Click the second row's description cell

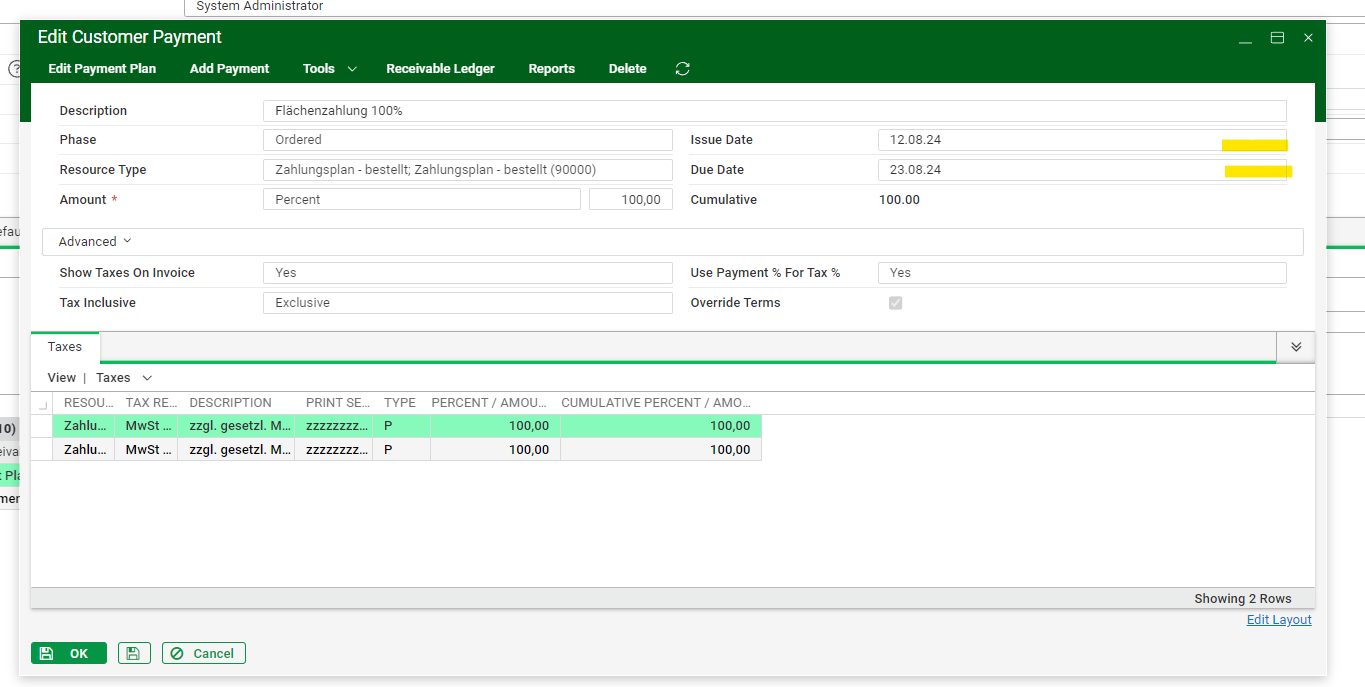[236, 450]
